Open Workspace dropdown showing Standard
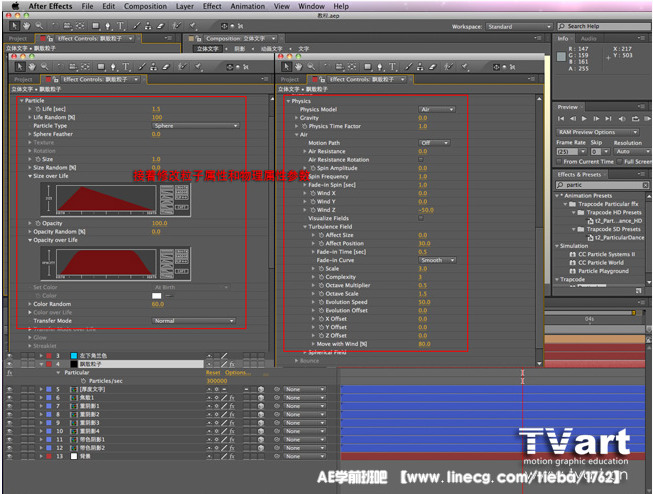 pos(519,27)
